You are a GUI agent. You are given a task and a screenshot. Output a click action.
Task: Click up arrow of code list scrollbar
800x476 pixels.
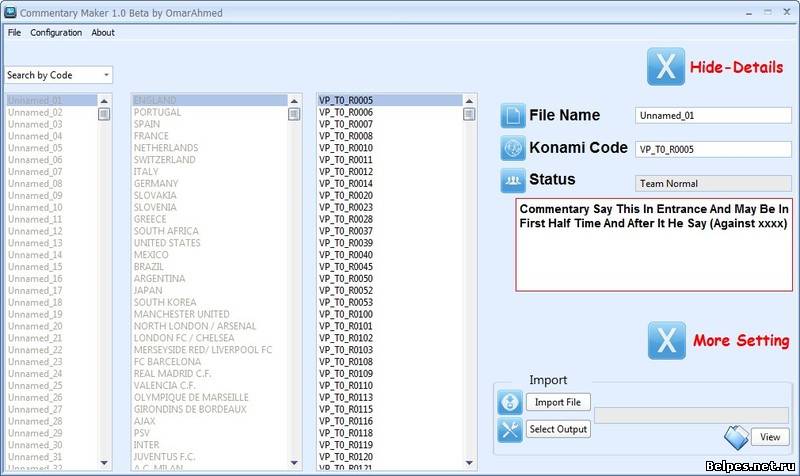tap(469, 101)
